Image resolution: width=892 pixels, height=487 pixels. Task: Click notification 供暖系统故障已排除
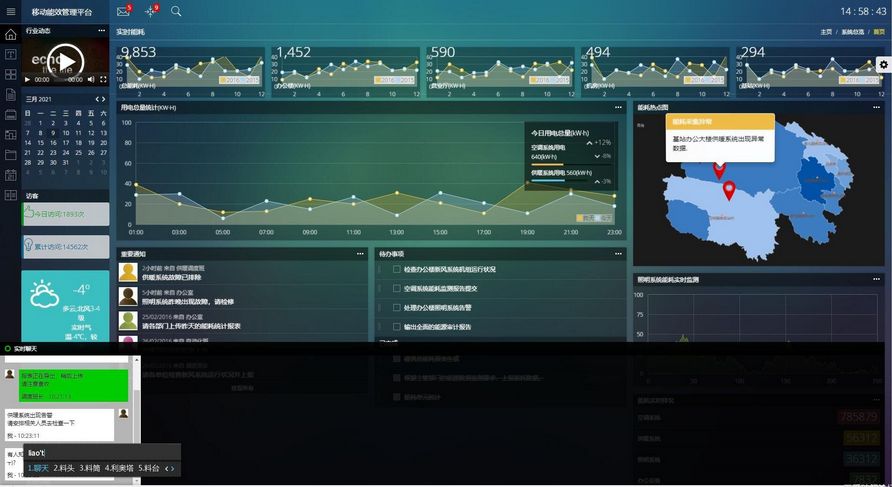171,277
